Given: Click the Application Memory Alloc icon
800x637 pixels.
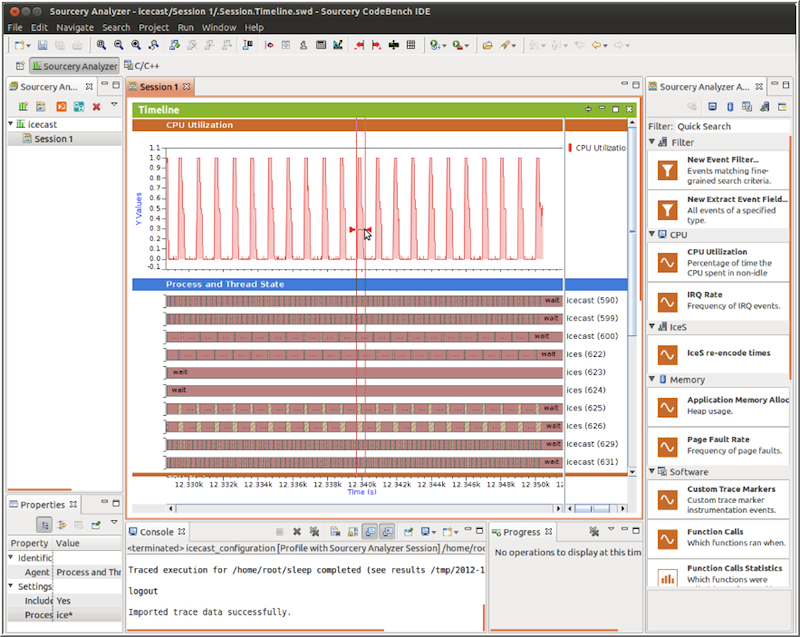Looking at the screenshot, I should pyautogui.click(x=667, y=407).
